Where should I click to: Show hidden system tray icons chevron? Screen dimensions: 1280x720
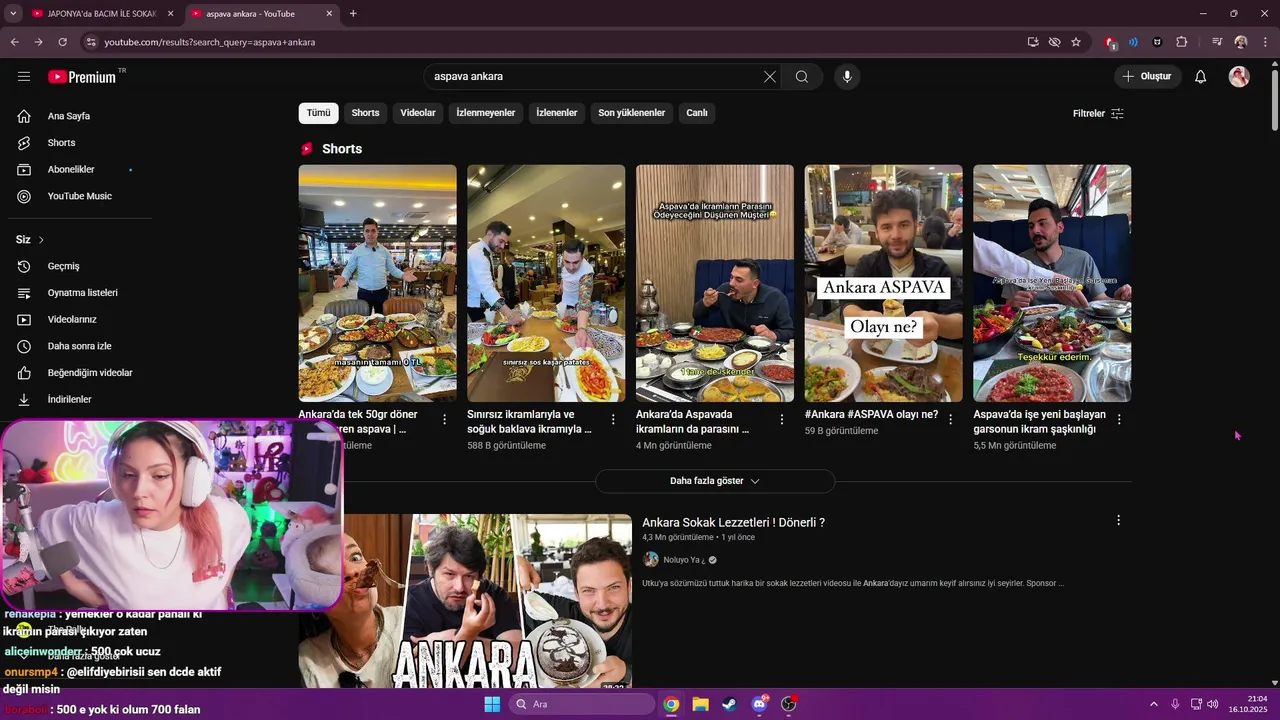tap(1156, 704)
